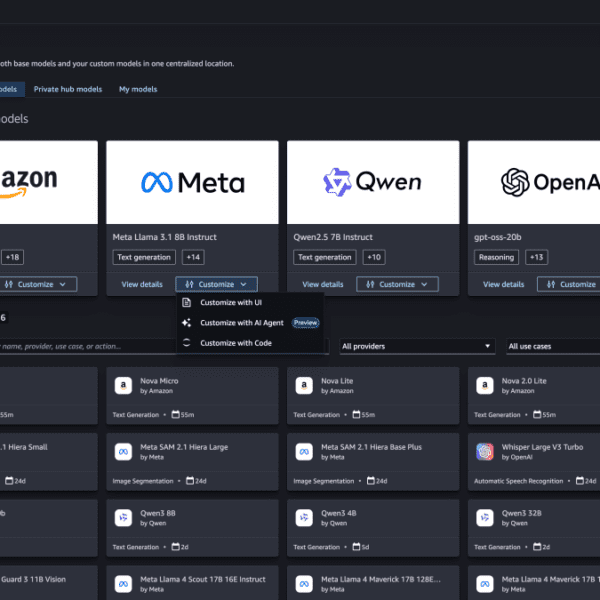Viewport: 600px width, 600px height.
Task: Click the Amazon icon on Nova 2.0 Lite card
Action: [485, 385]
